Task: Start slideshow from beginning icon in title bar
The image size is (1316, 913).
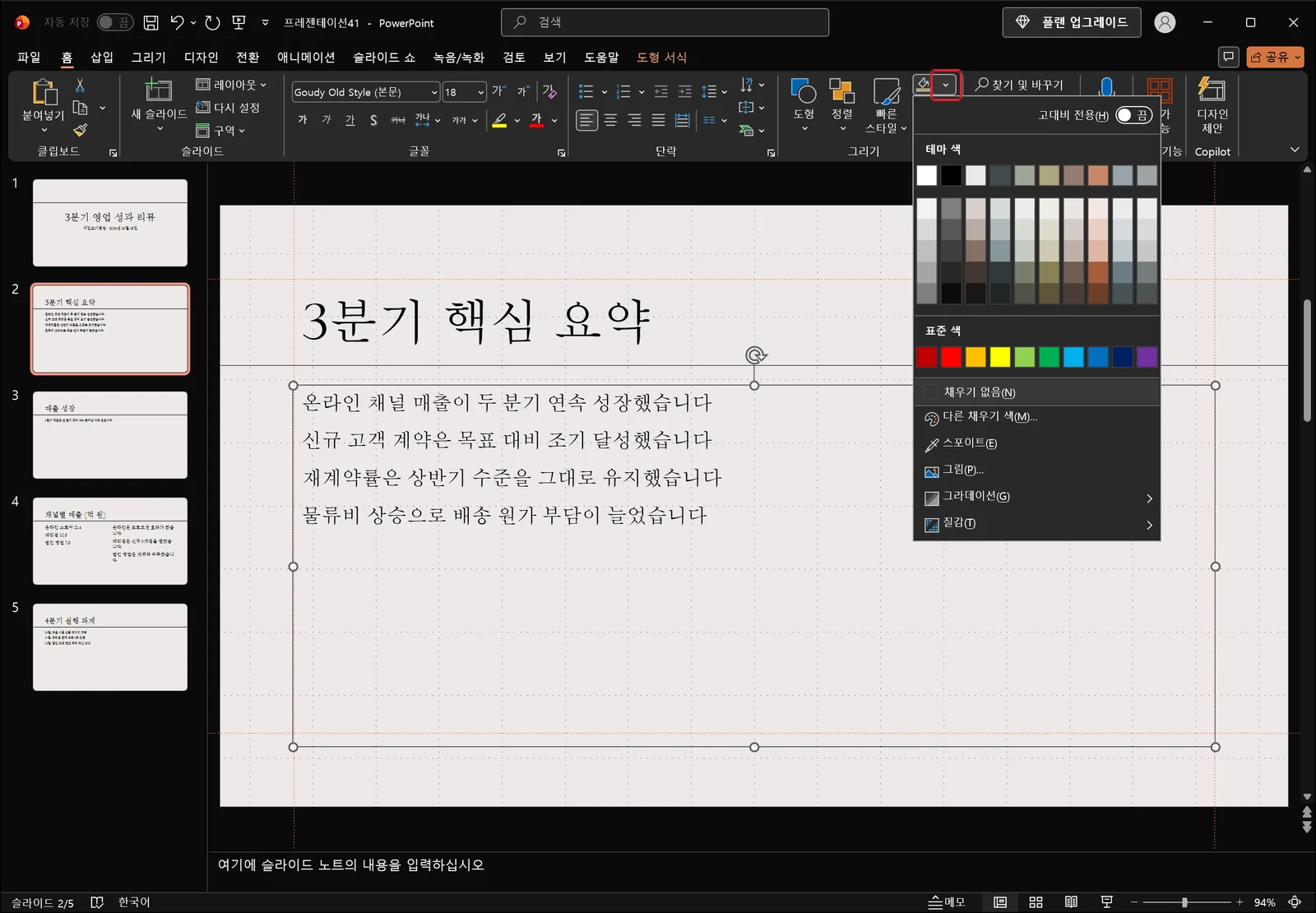Action: coord(239,23)
